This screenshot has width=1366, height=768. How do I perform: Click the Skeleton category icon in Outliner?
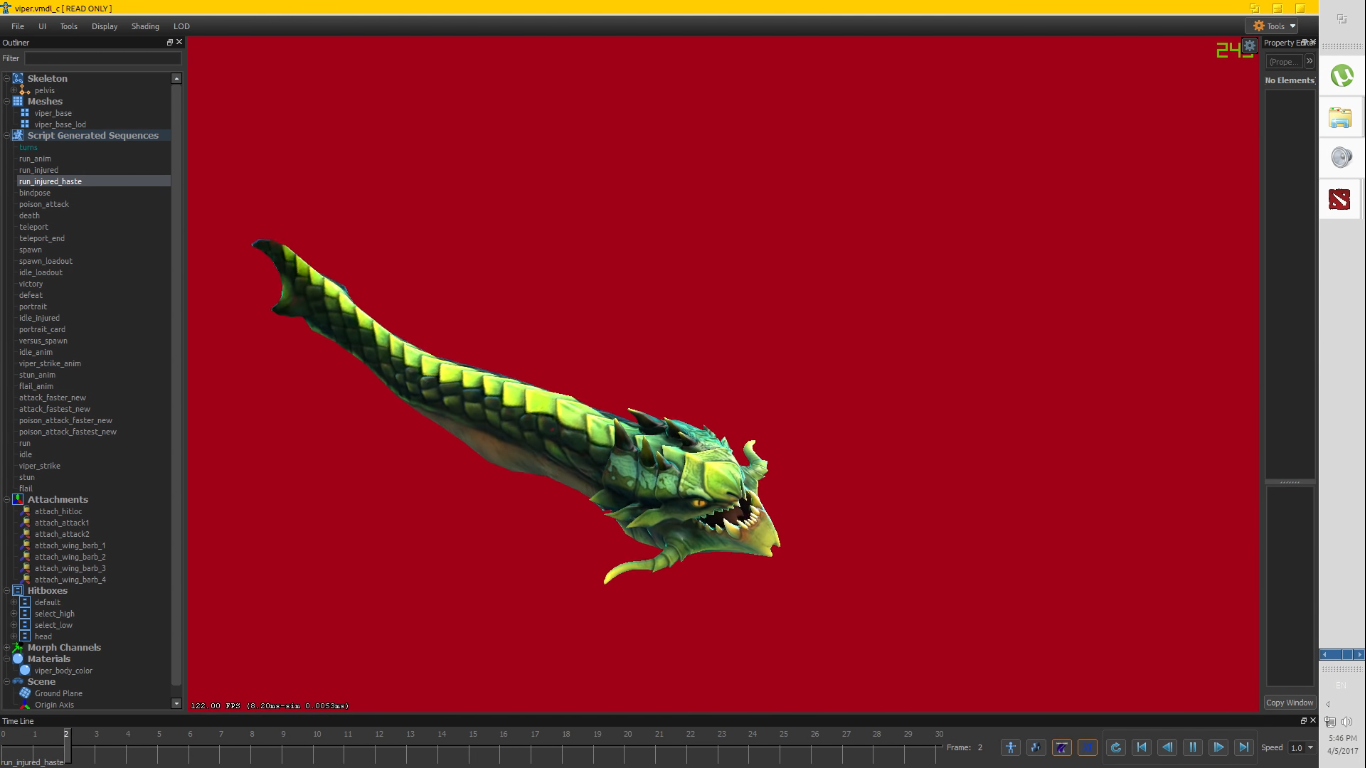[18, 78]
